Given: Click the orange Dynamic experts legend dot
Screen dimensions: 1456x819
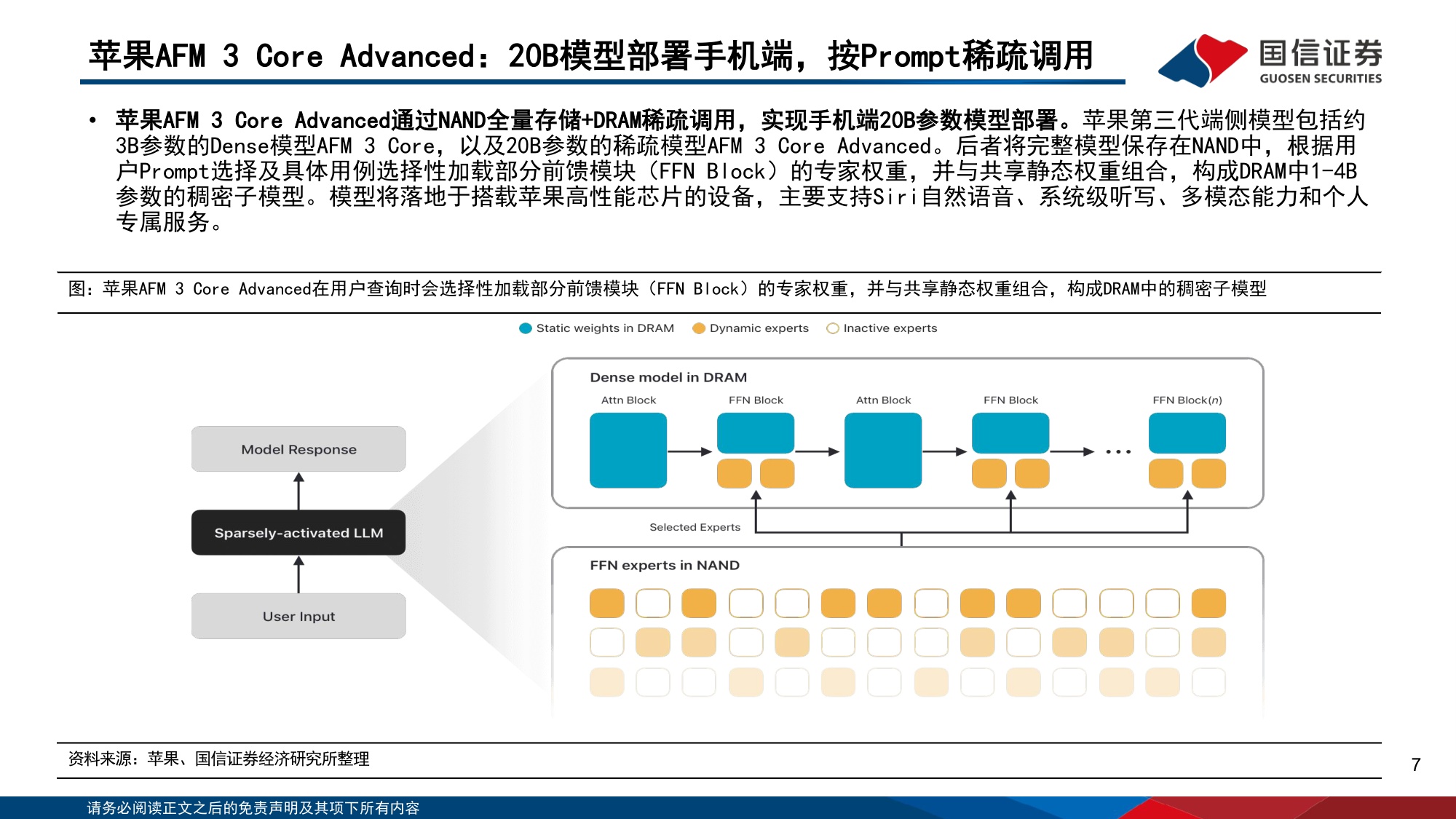Looking at the screenshot, I should [x=699, y=328].
